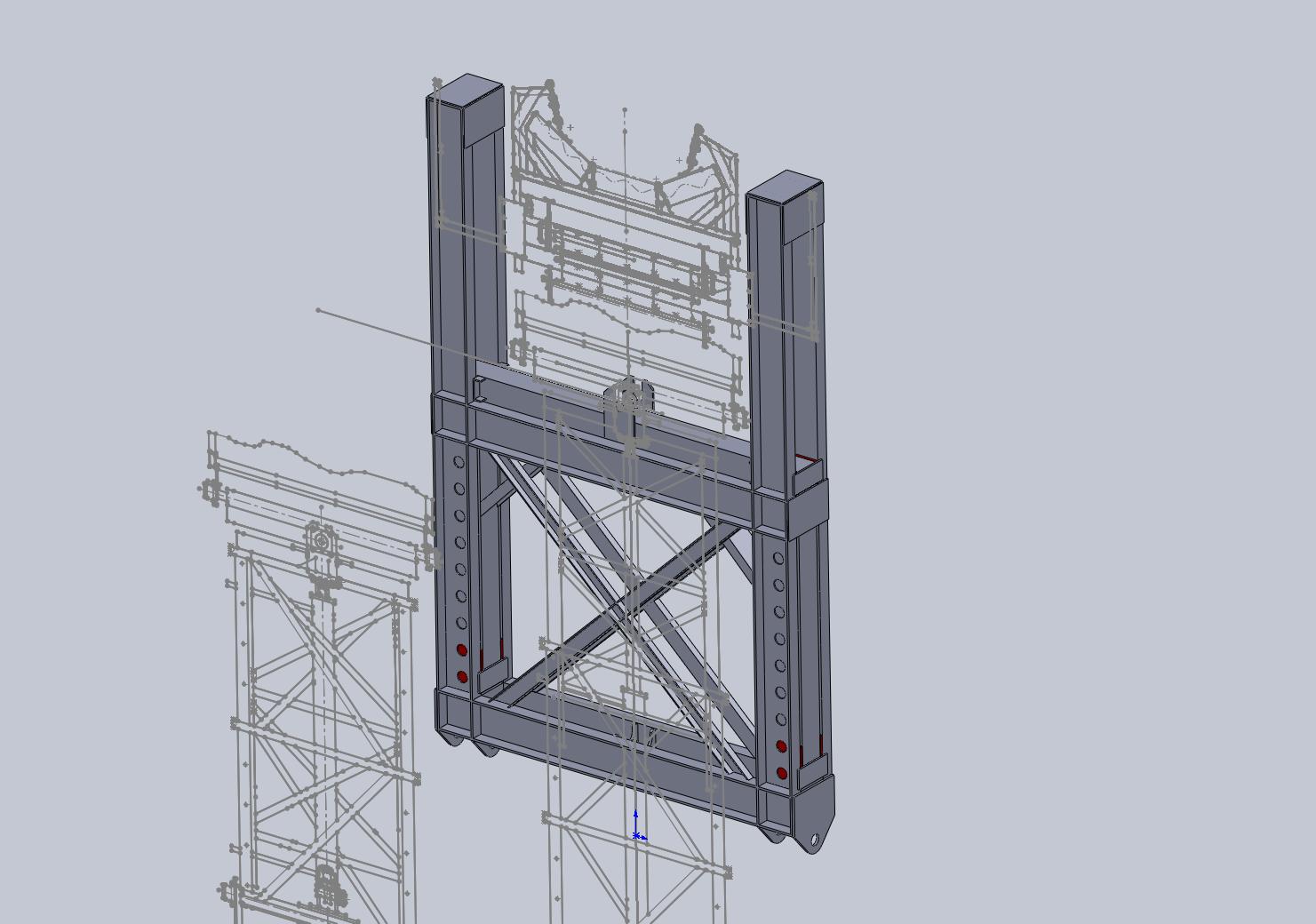Select the faded tower sketch outline on the left
Image resolution: width=1316 pixels, height=924 pixels.
(x=320, y=680)
